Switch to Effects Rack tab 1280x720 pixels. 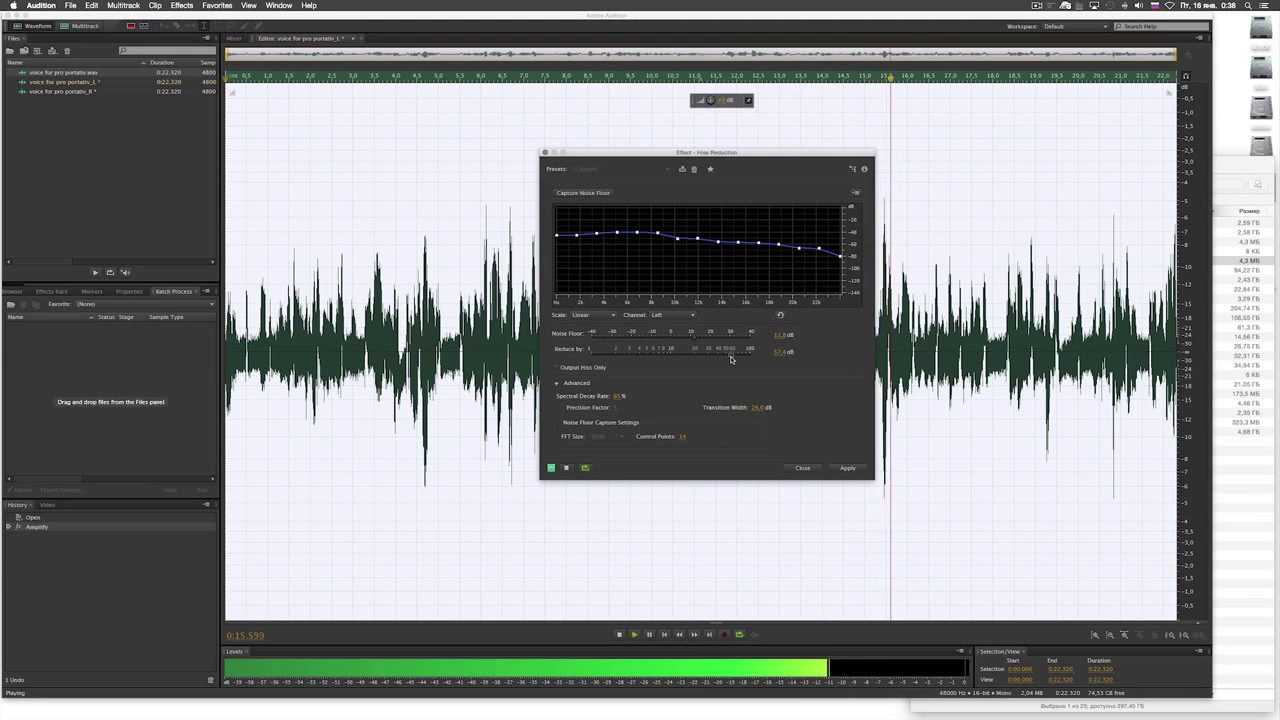[51, 291]
